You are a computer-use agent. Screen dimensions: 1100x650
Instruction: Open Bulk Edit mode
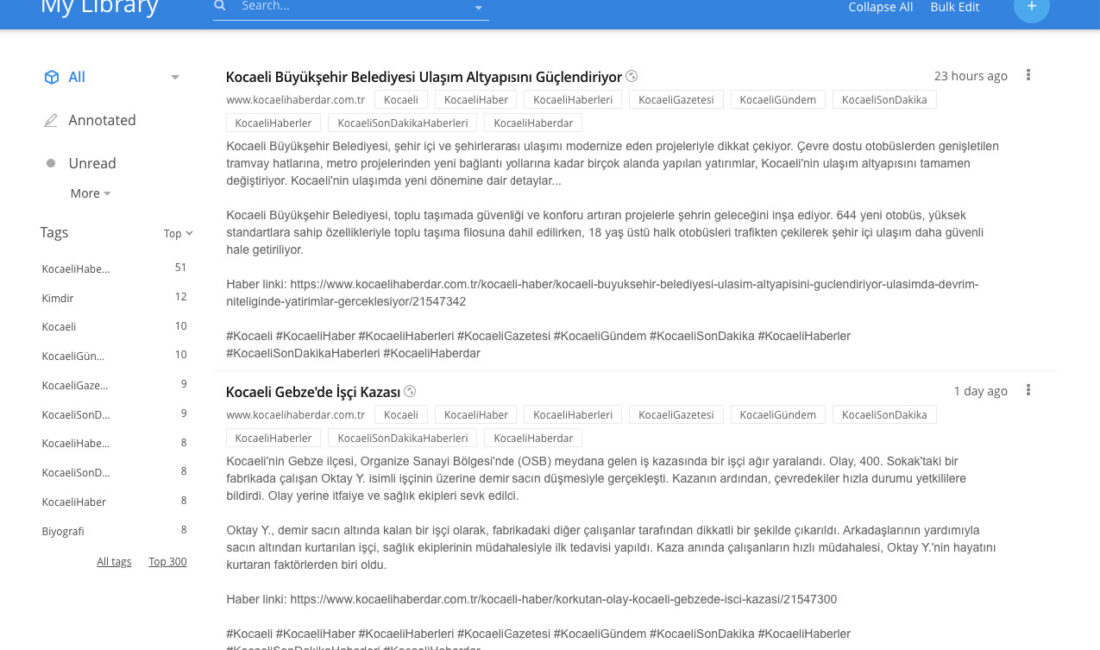click(954, 7)
